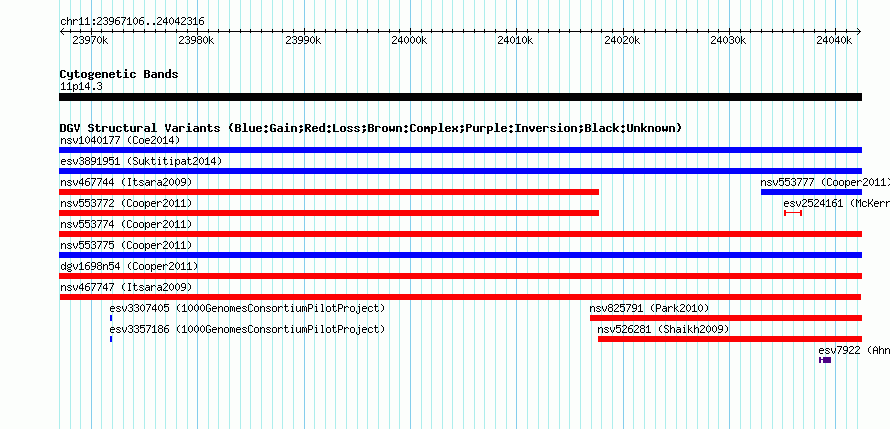890x429 pixels.
Task: Click the esv7922 variant label
Action: coord(854,350)
